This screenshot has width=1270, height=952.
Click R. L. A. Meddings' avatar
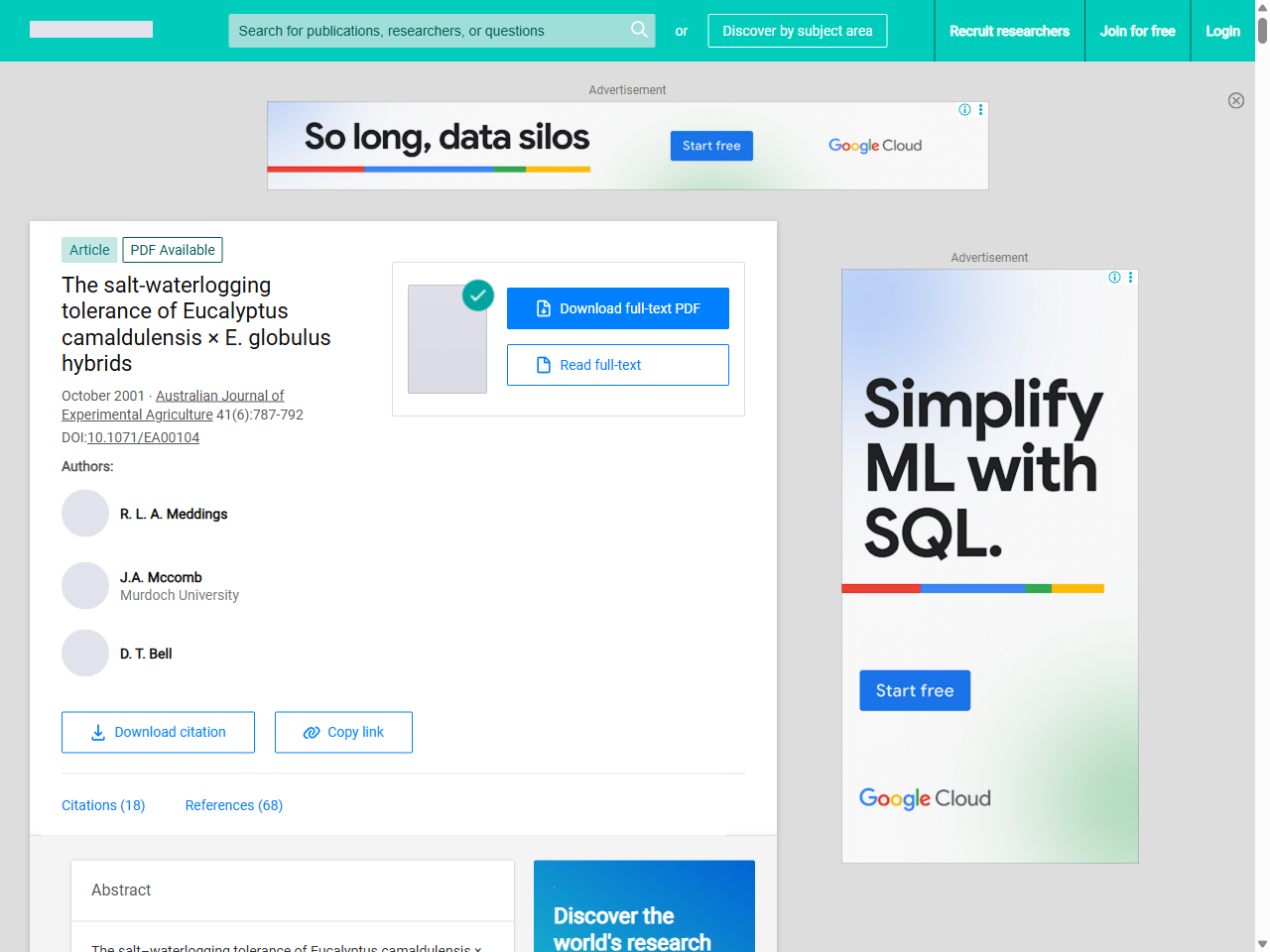pyautogui.click(x=85, y=514)
